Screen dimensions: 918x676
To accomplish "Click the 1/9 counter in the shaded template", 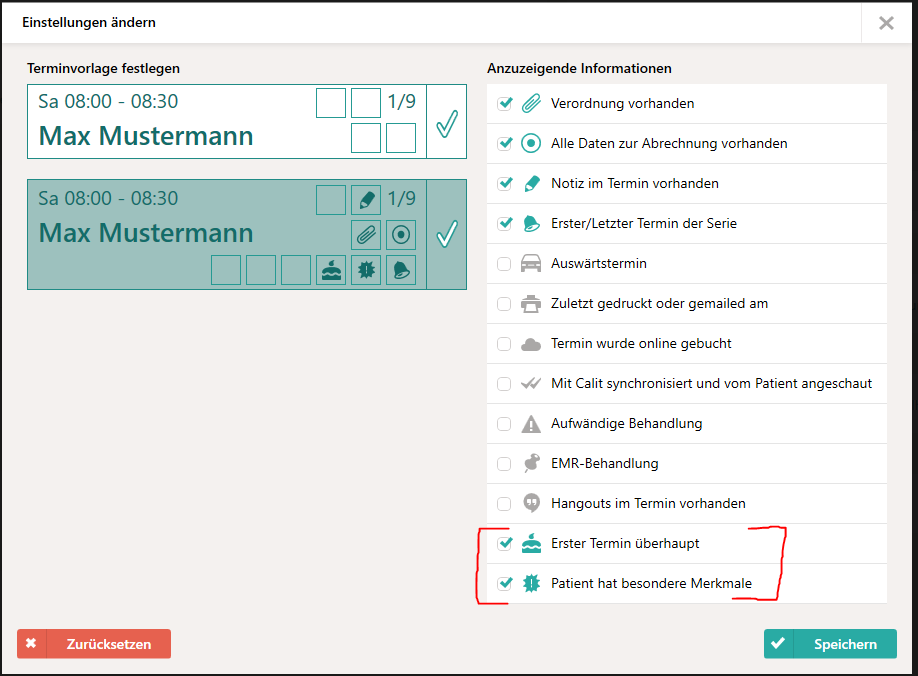I will pos(402,199).
